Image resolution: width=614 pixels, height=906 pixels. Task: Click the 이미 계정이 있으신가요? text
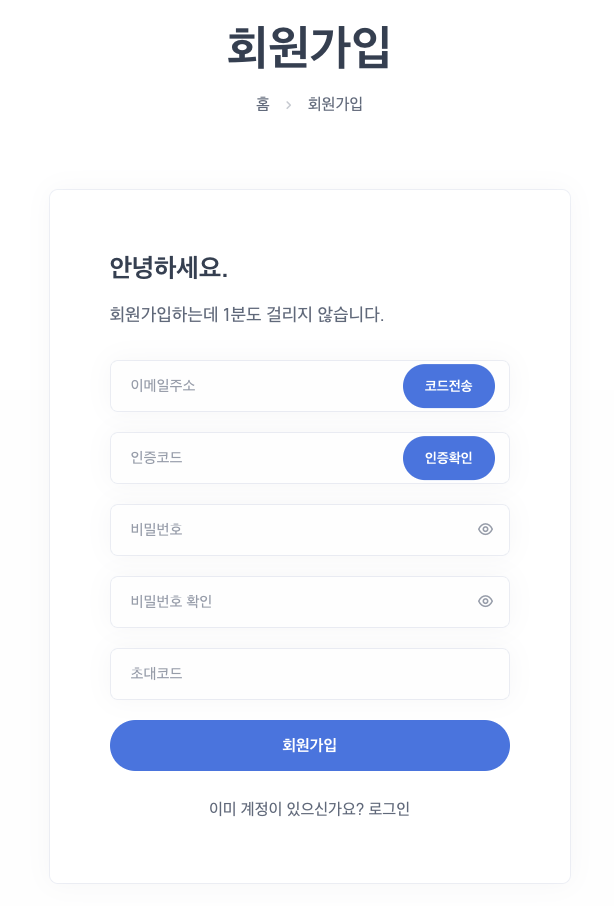point(286,808)
